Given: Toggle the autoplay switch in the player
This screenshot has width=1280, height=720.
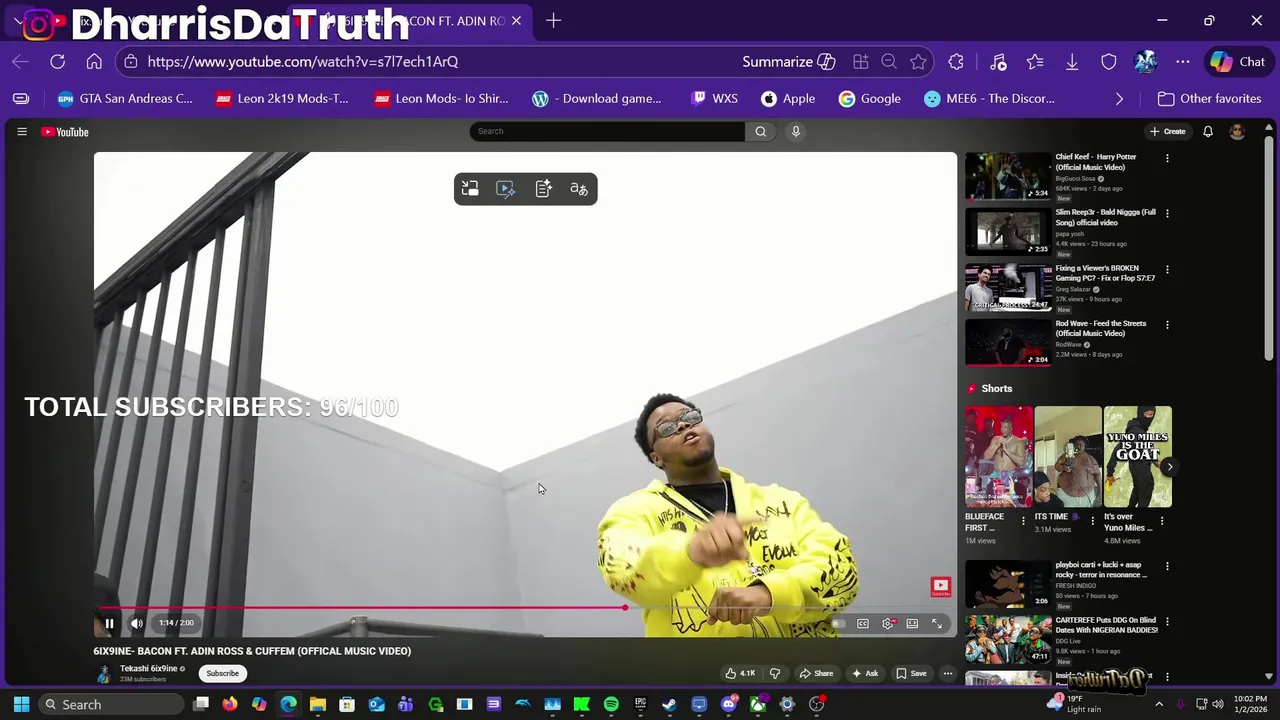Looking at the screenshot, I should [x=838, y=624].
